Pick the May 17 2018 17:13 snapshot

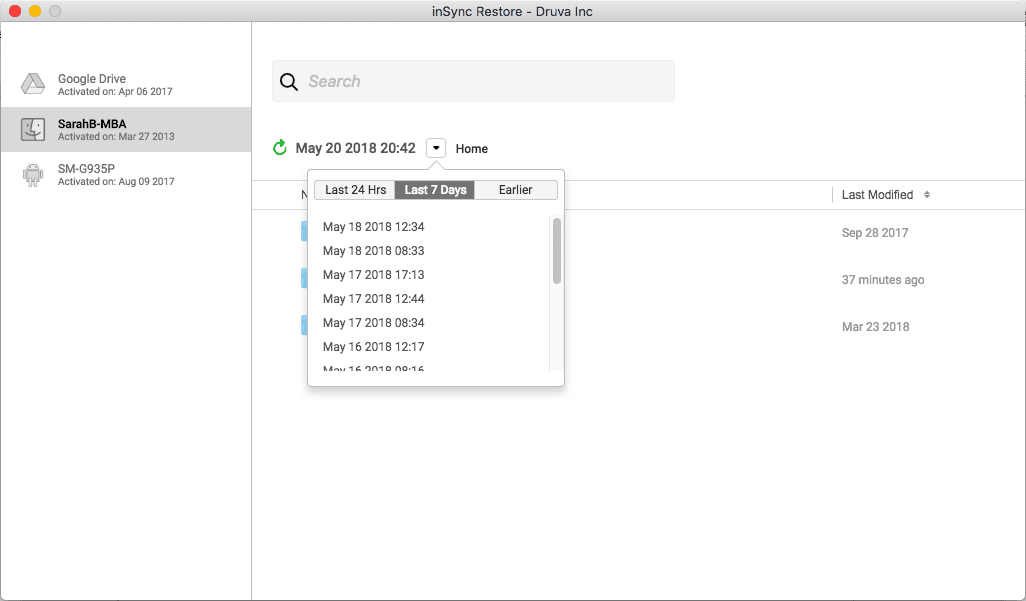(x=373, y=275)
